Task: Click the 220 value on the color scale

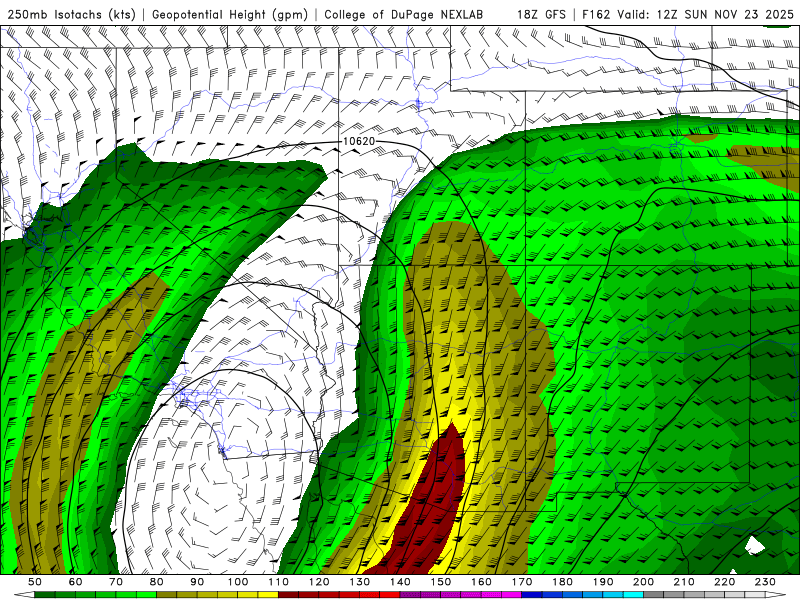Action: [x=724, y=582]
